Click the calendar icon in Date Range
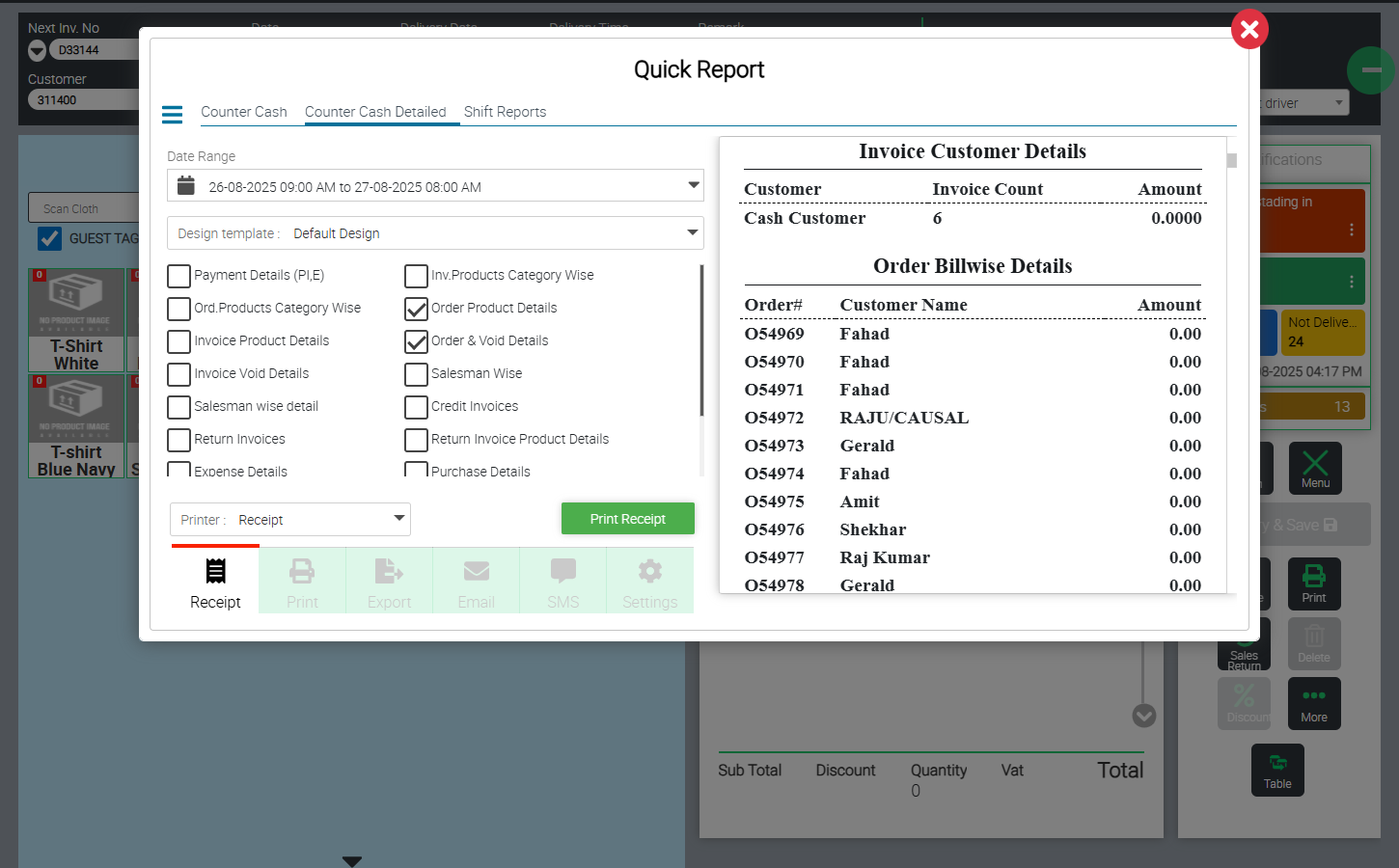This screenshot has width=1399, height=868. coord(187,185)
